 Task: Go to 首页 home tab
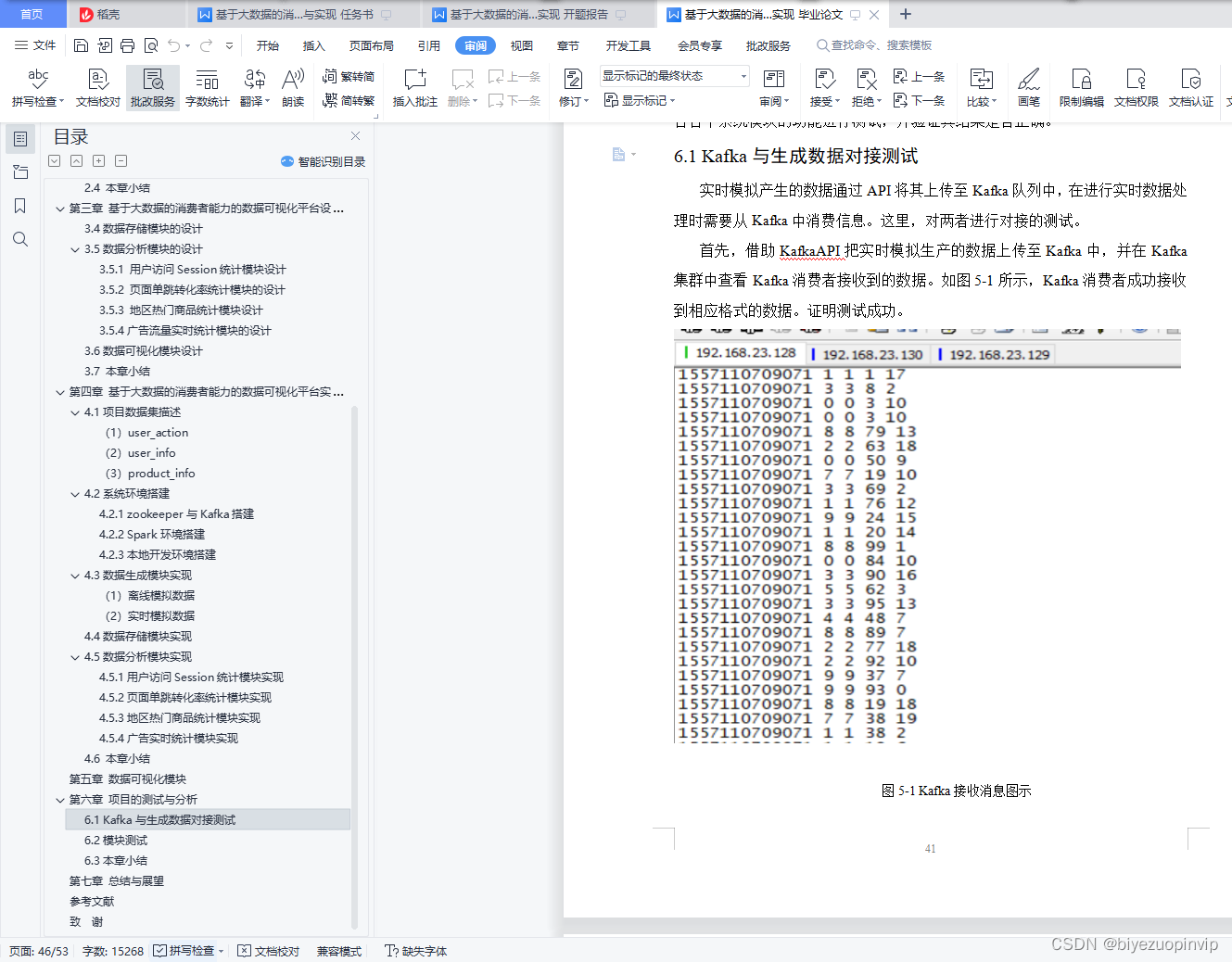[x=32, y=14]
